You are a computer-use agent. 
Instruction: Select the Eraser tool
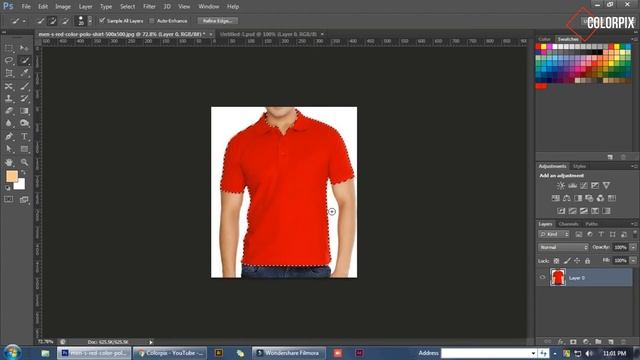point(9,111)
